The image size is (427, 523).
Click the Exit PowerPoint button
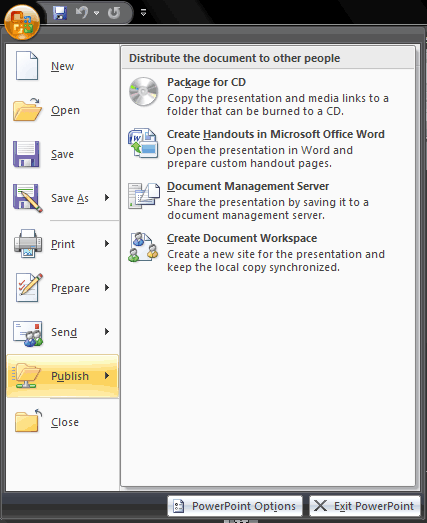tap(365, 506)
